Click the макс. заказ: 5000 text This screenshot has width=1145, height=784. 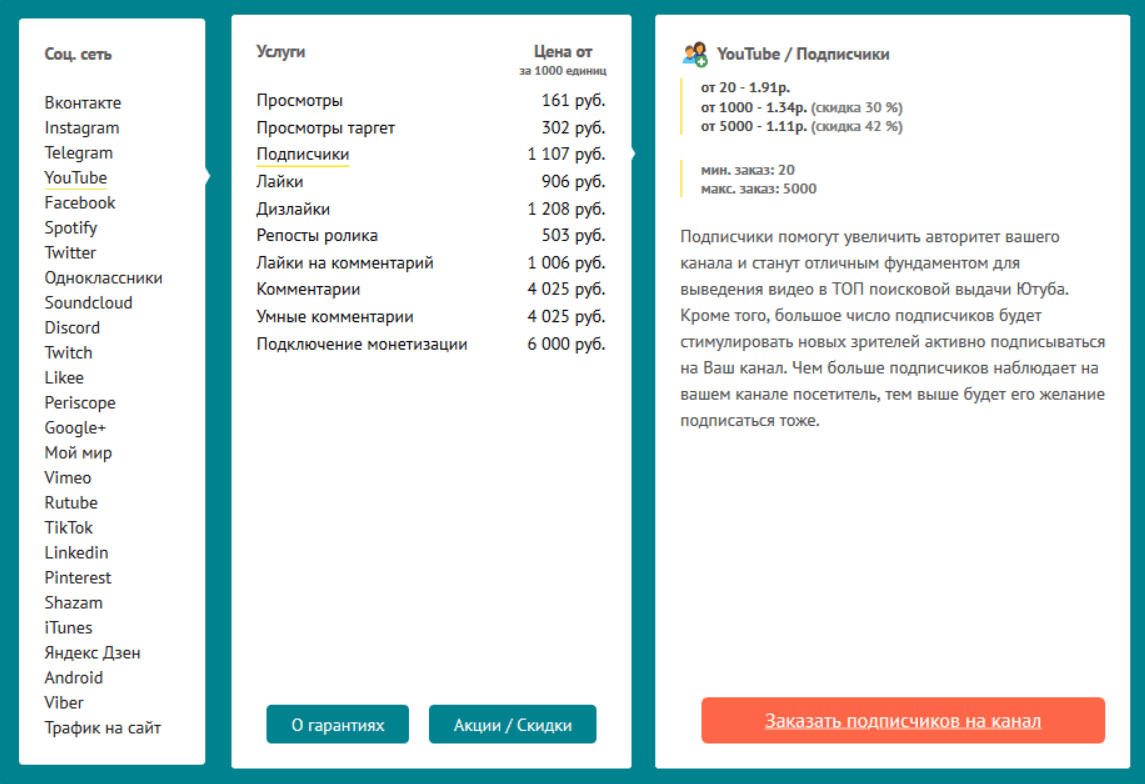(x=758, y=188)
